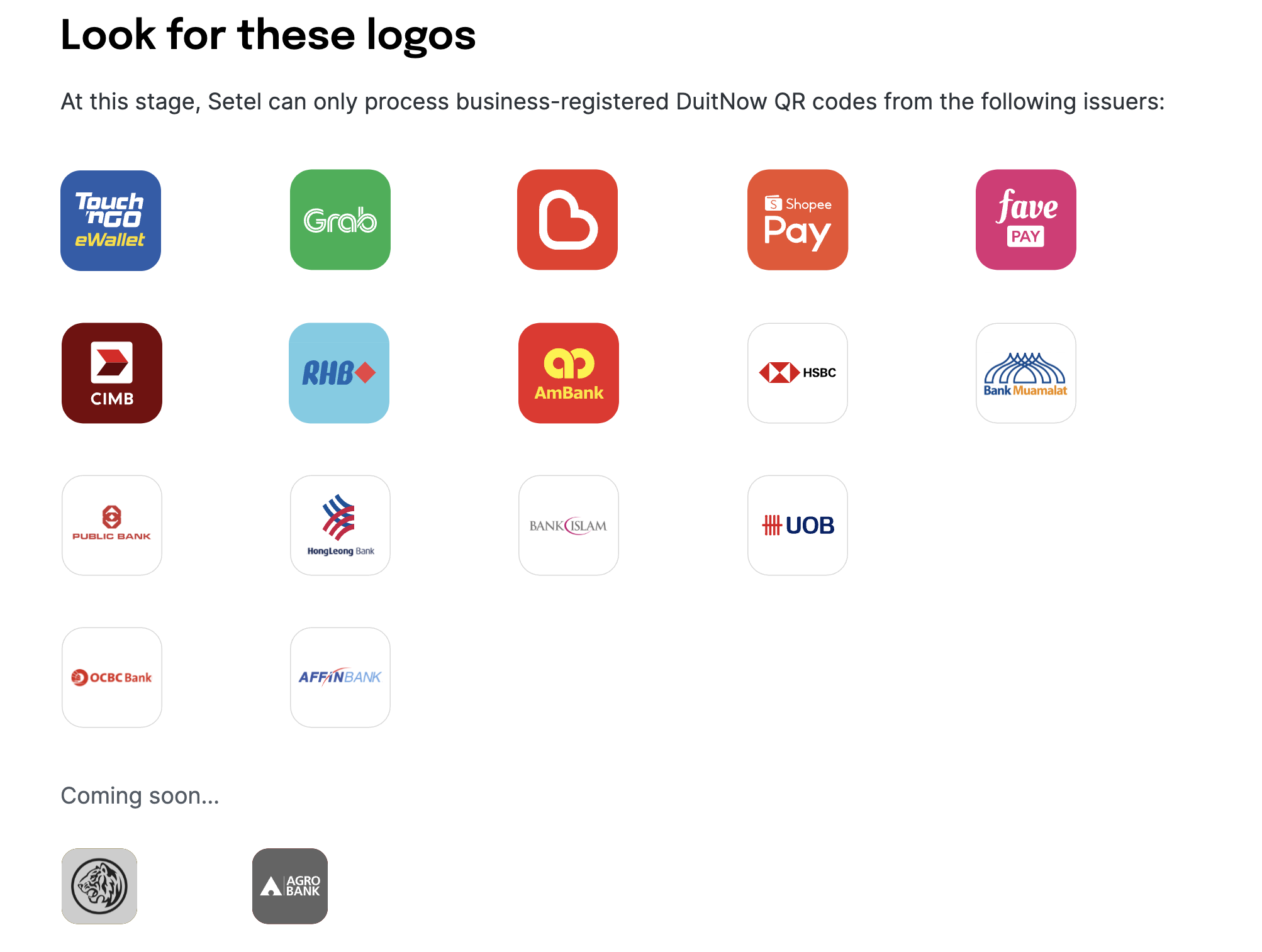Click the red Boost heart logo

point(567,219)
